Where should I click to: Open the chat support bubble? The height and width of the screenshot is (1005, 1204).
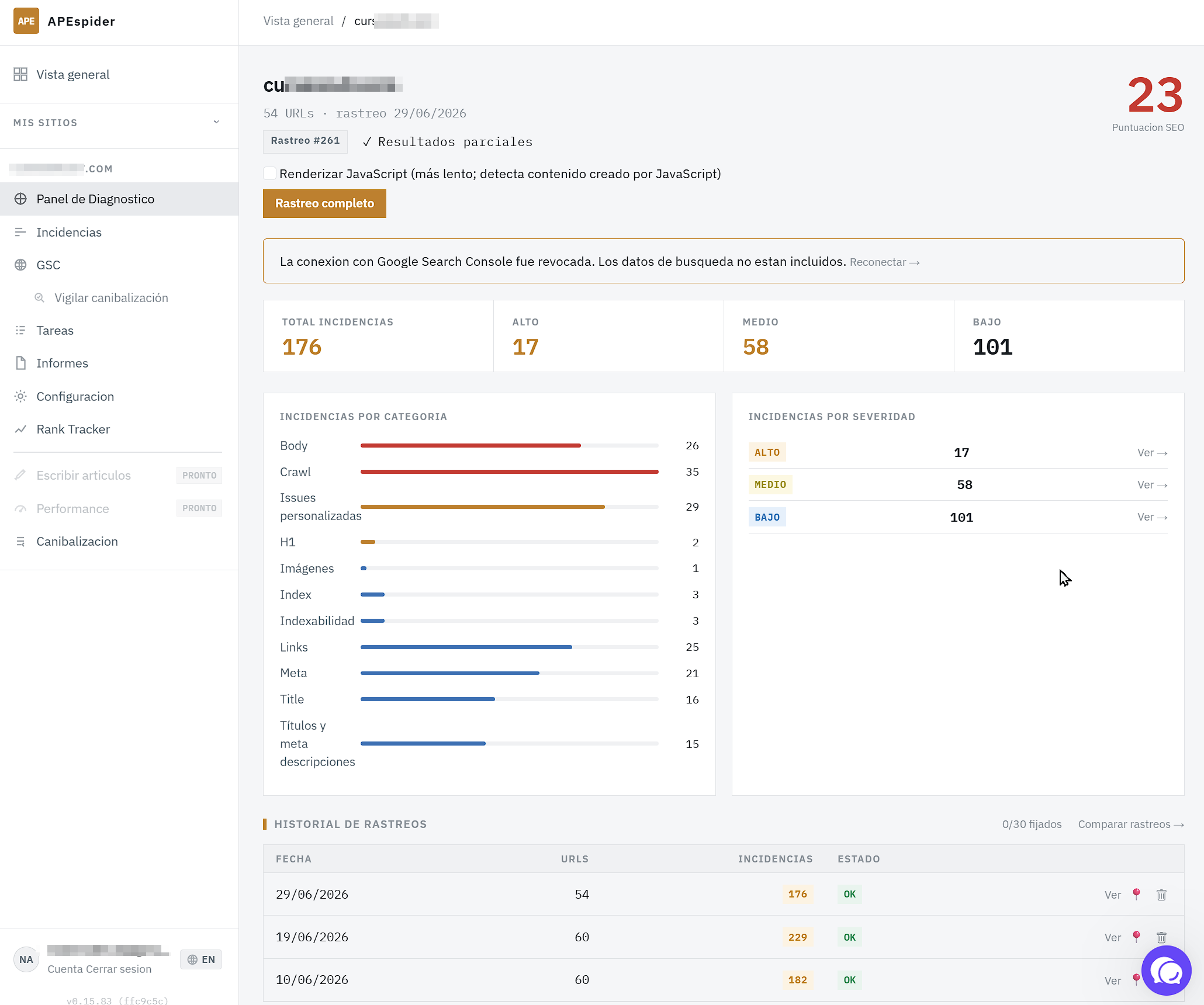coord(1166,971)
